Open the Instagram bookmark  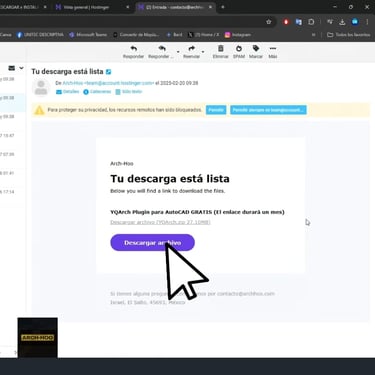click(x=238, y=35)
